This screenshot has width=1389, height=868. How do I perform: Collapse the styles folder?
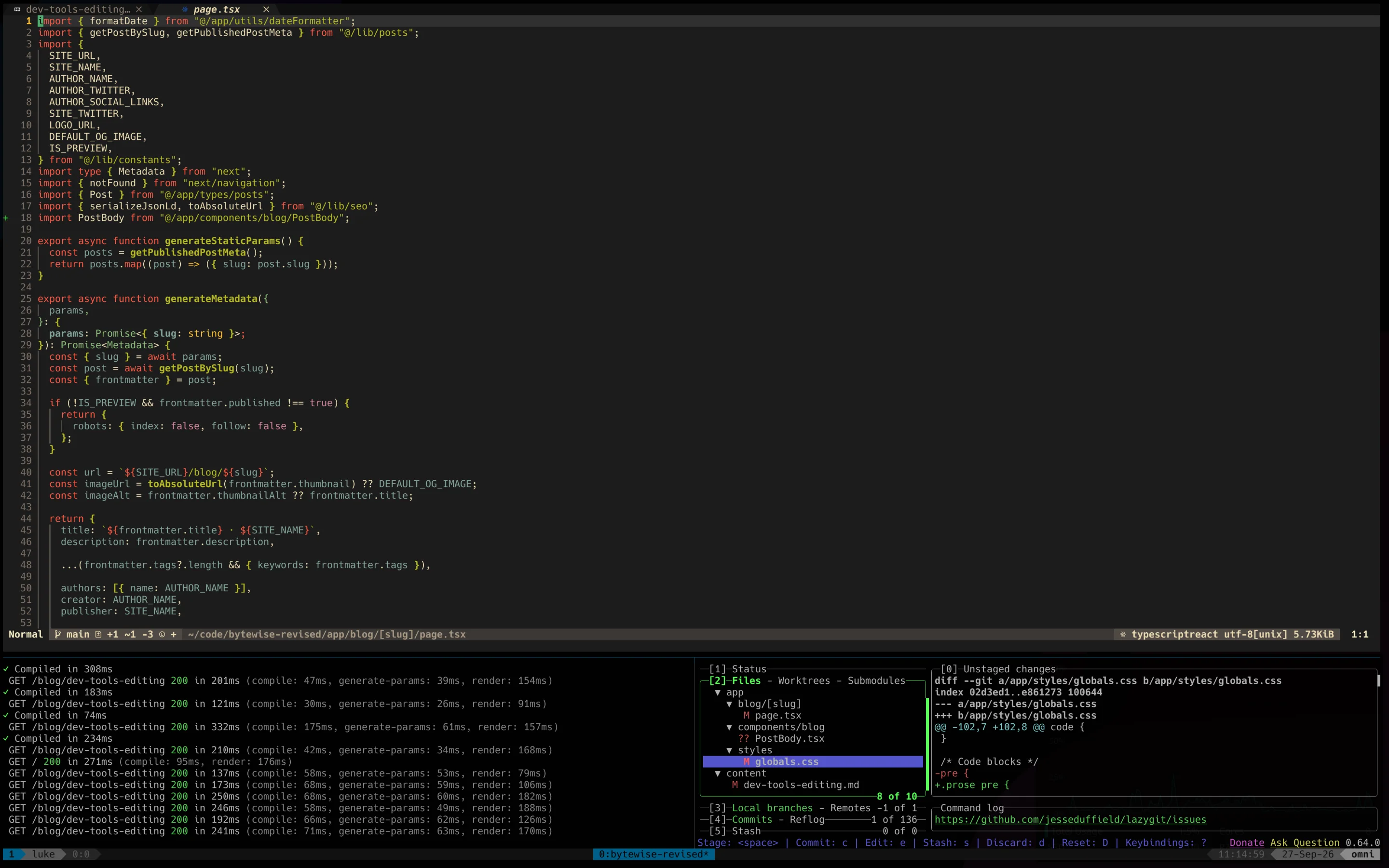[729, 750]
